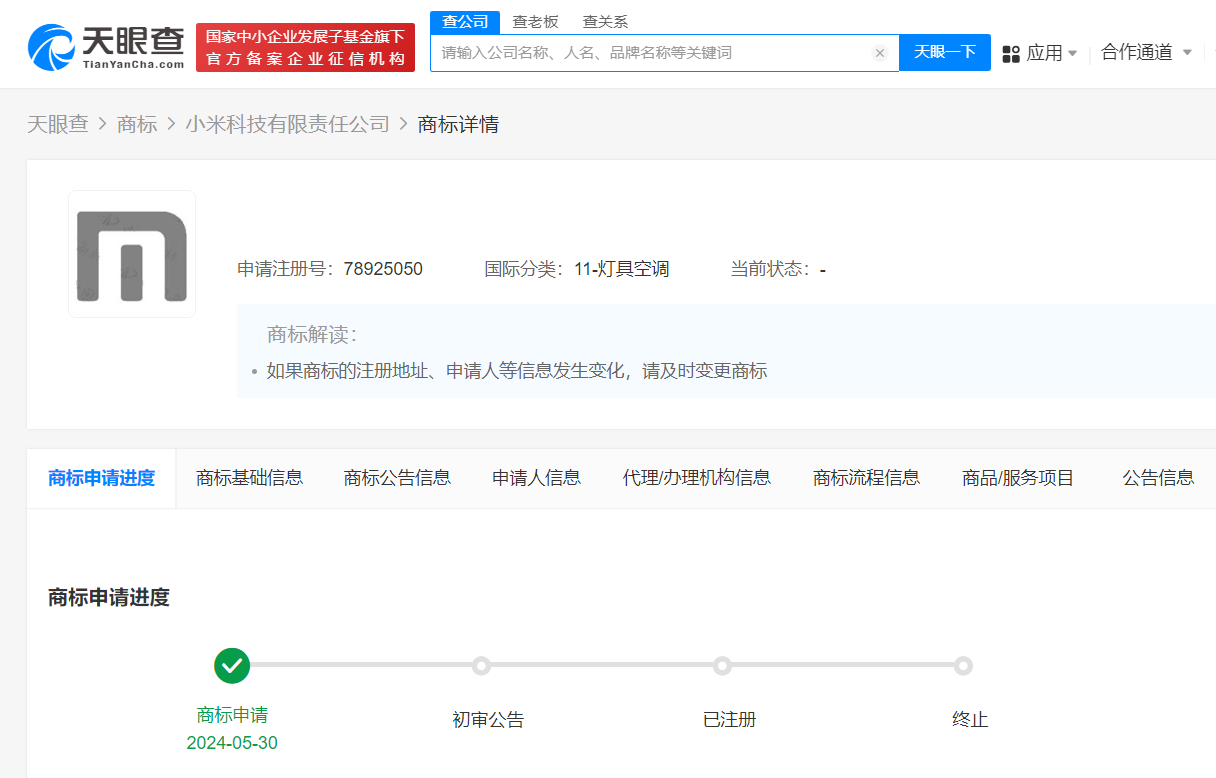Expand the 应用 dropdown menu
This screenshot has width=1216, height=778.
(x=1046, y=52)
